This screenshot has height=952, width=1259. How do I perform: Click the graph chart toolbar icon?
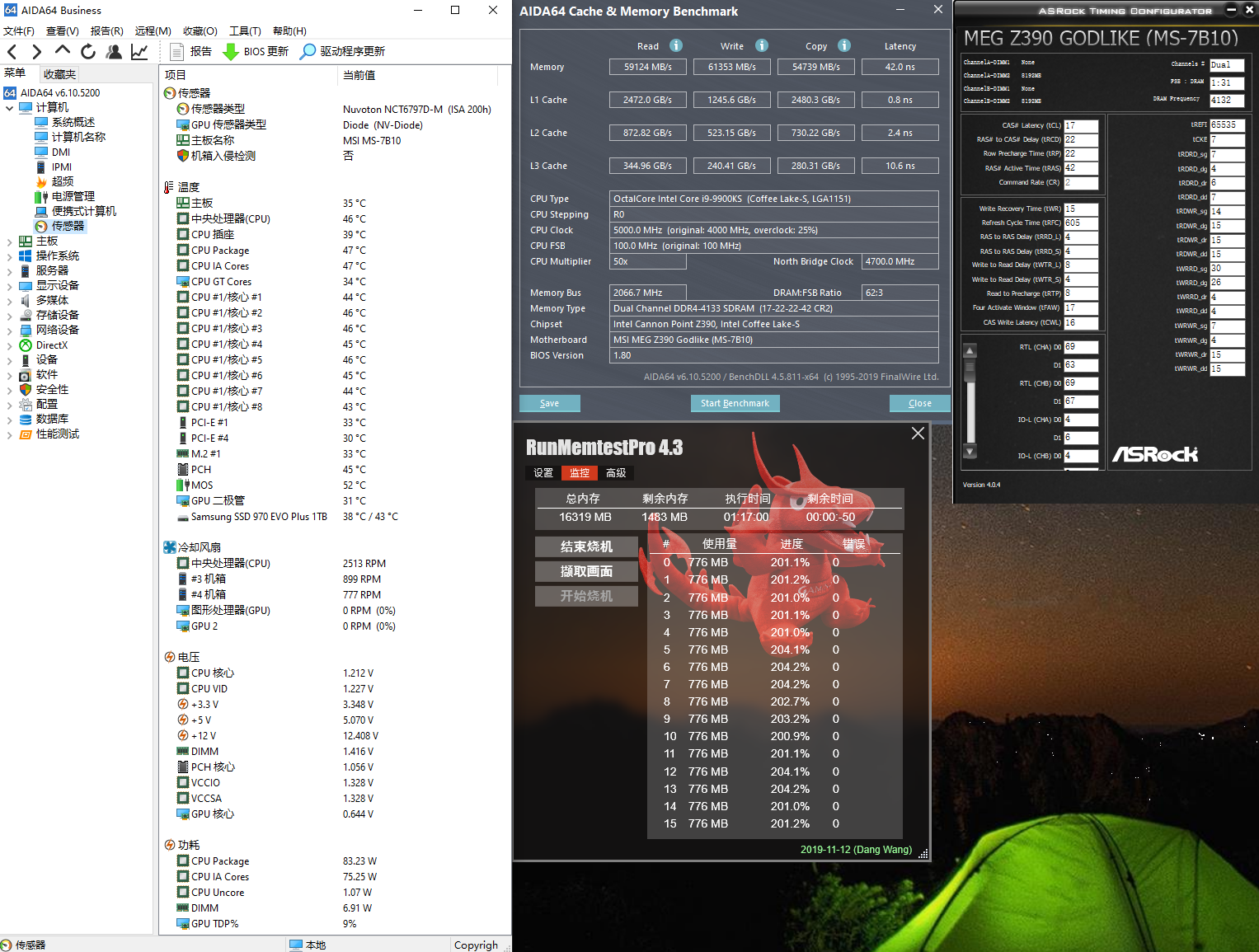139,52
